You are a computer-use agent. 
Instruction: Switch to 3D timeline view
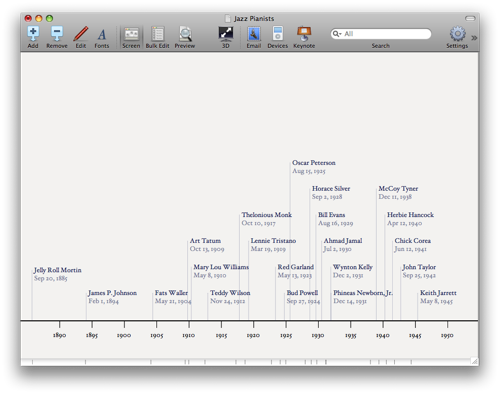pos(226,33)
